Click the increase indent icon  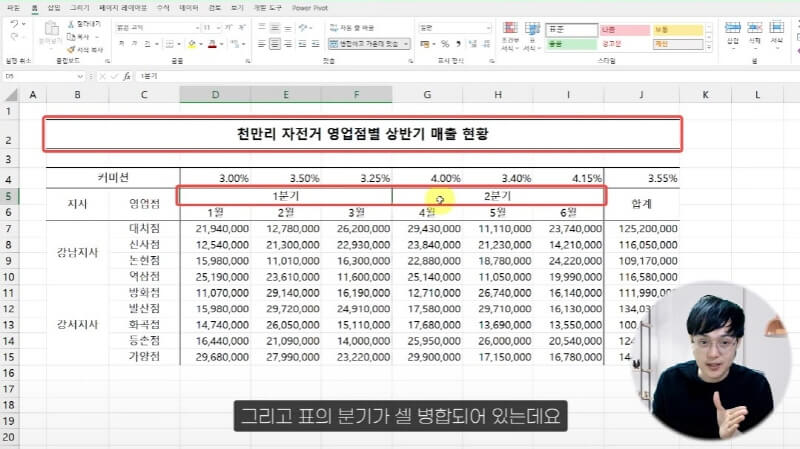pyautogui.click(x=316, y=44)
